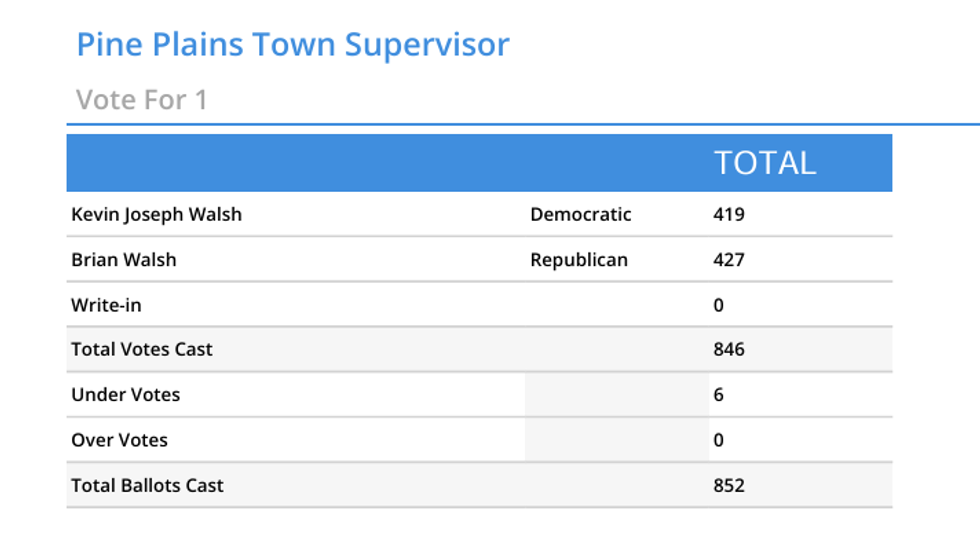The image size is (980, 533).
Task: Select the Under Votes value 6
Action: [719, 395]
